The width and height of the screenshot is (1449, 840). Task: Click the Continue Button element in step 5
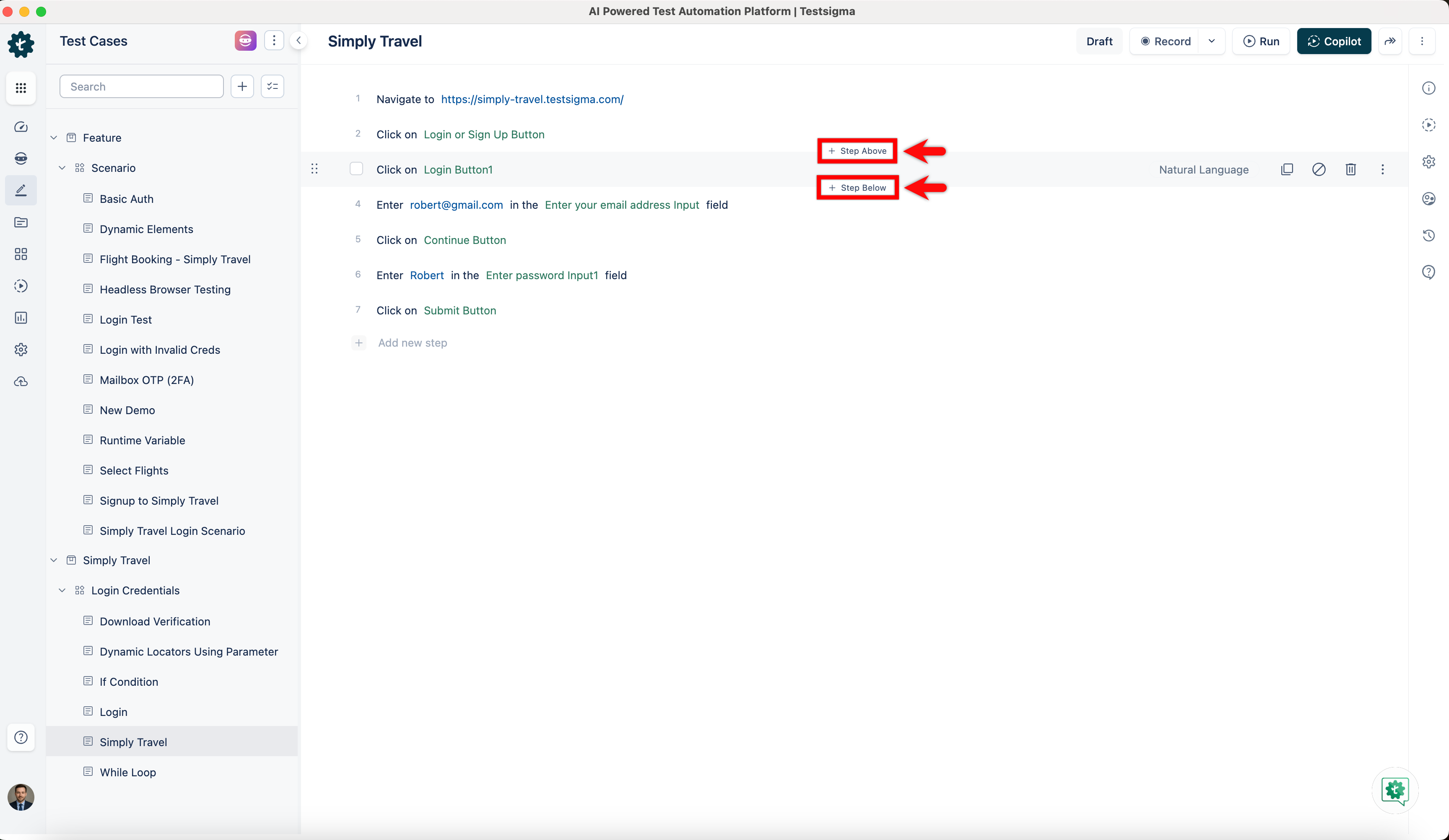(465, 240)
